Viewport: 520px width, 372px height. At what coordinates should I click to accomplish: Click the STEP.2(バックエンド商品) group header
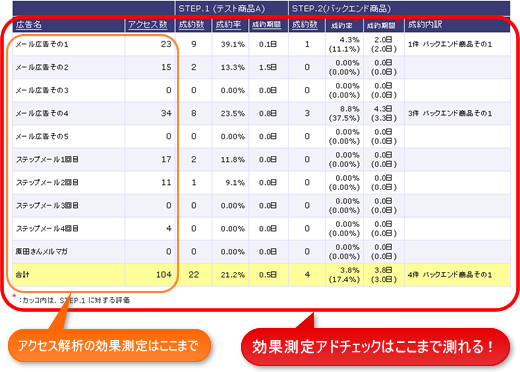tap(341, 9)
